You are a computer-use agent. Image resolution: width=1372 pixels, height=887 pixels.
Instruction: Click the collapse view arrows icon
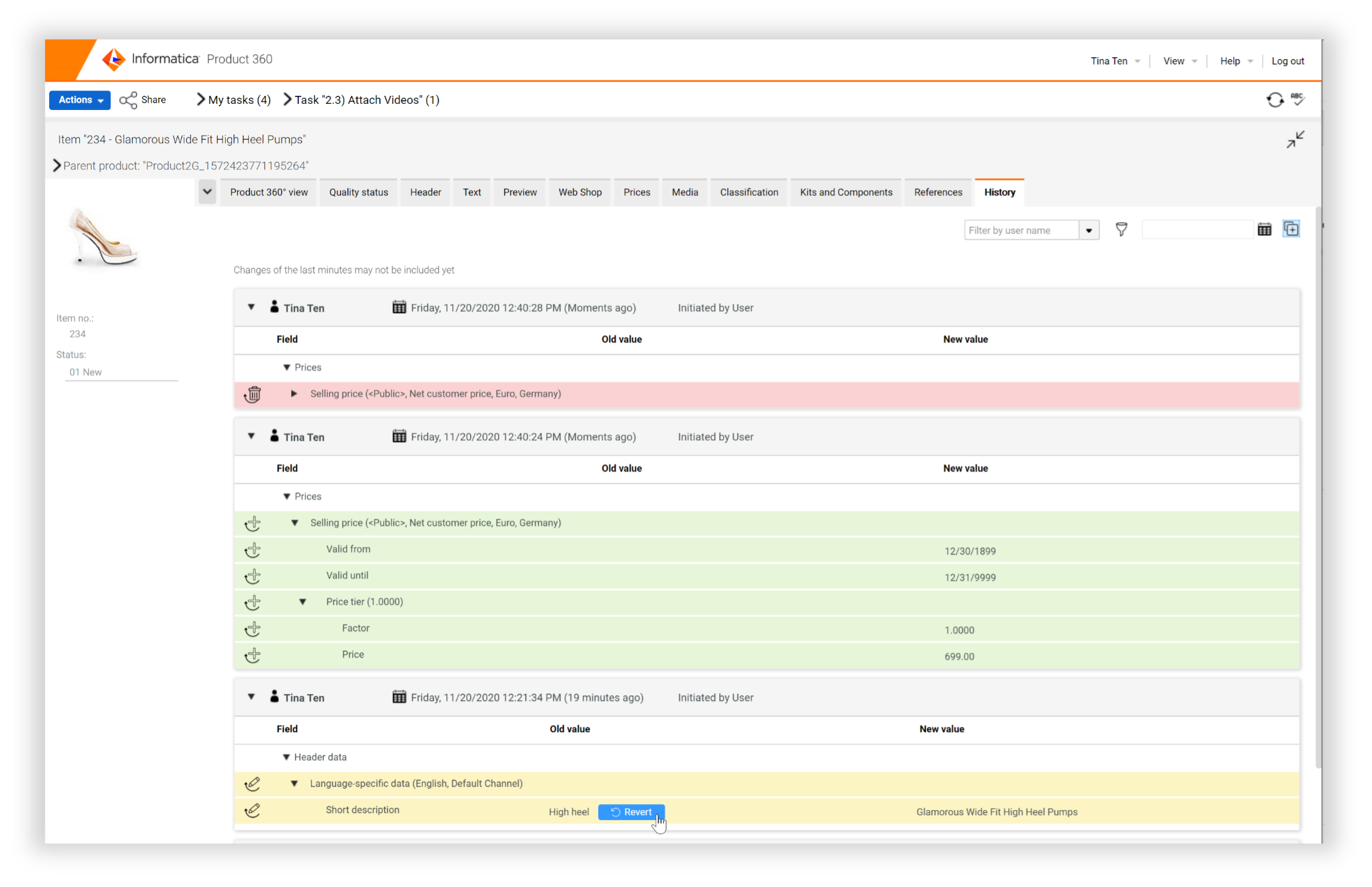click(1295, 140)
